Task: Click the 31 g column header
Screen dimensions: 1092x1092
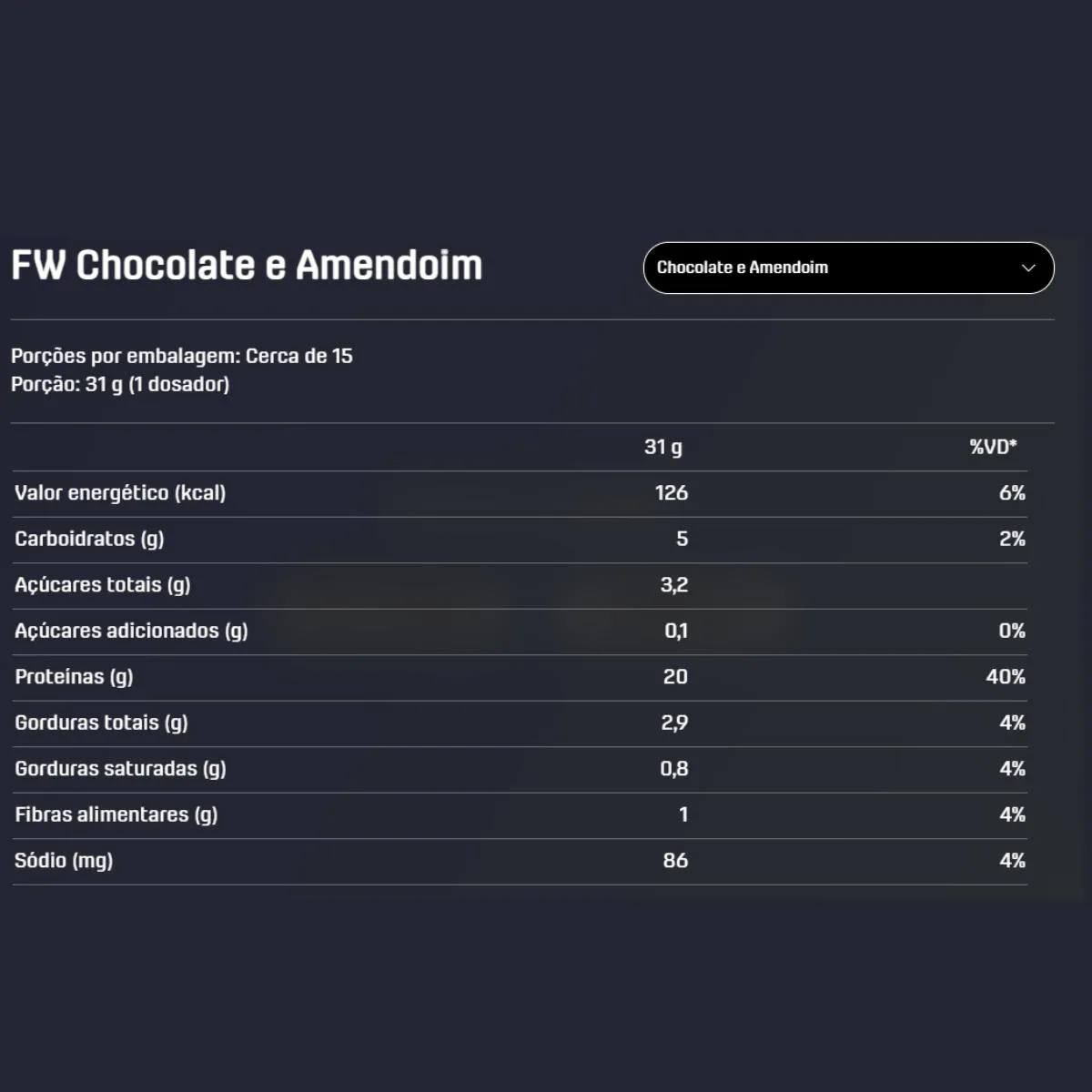Action: tap(663, 447)
